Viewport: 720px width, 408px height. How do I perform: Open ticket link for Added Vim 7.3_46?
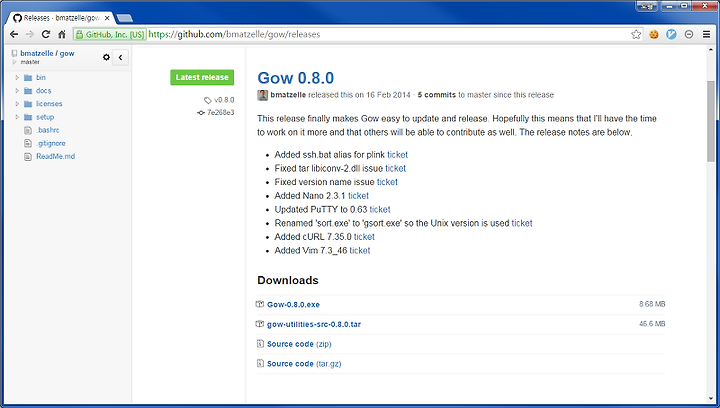(360, 251)
